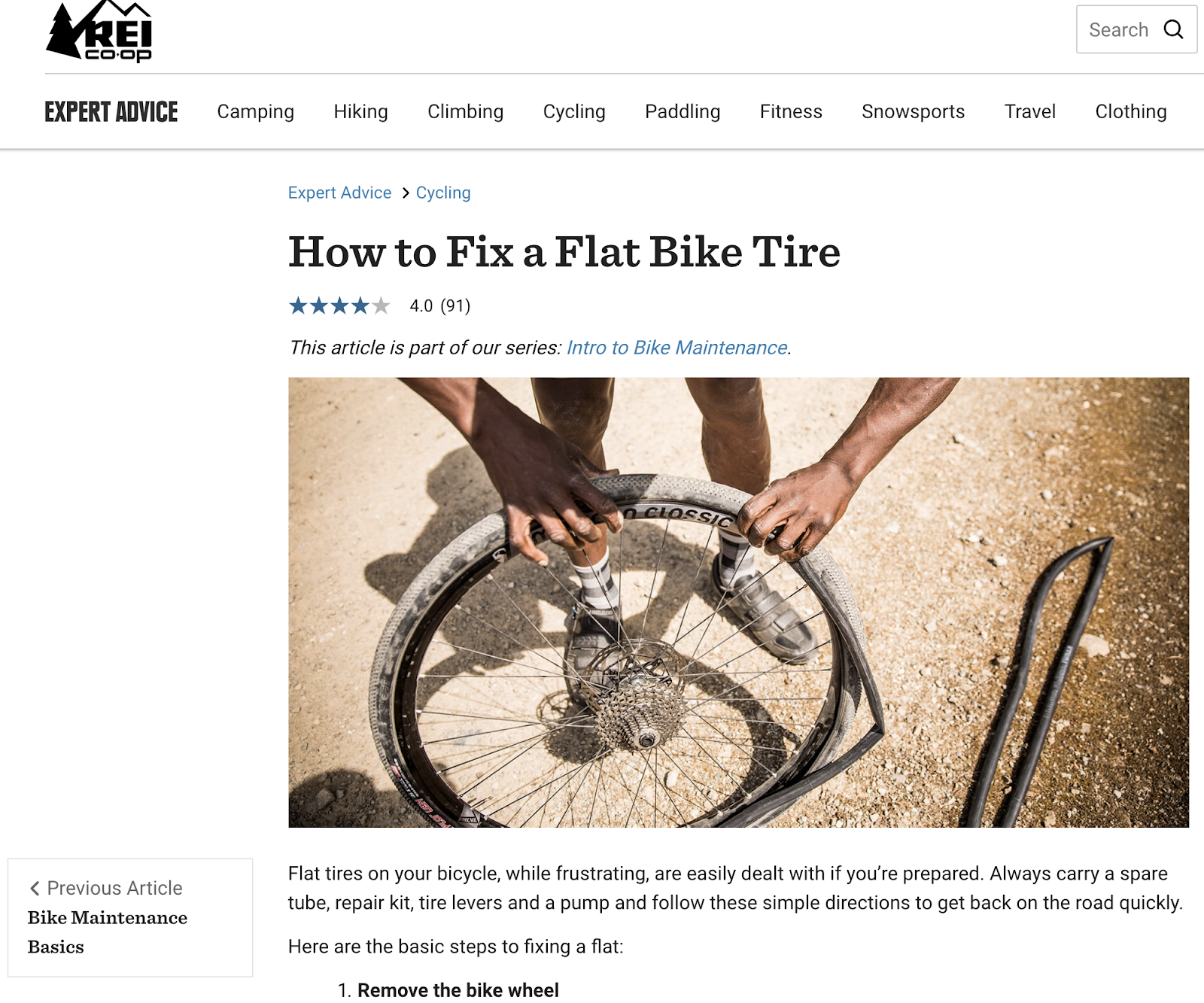Click the Previous Article left chevron
1204x1003 pixels.
click(35, 889)
